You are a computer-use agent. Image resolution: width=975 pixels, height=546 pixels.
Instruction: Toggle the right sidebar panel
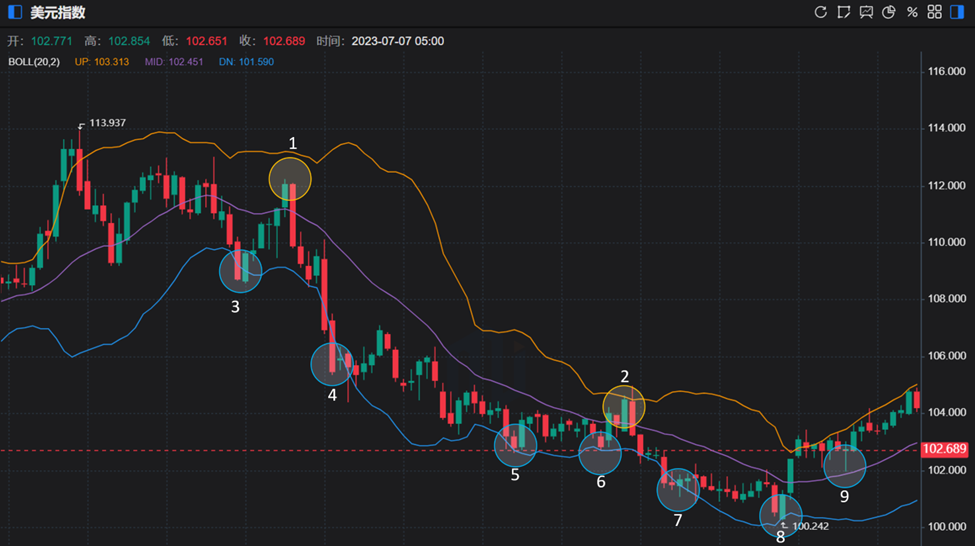pos(958,12)
